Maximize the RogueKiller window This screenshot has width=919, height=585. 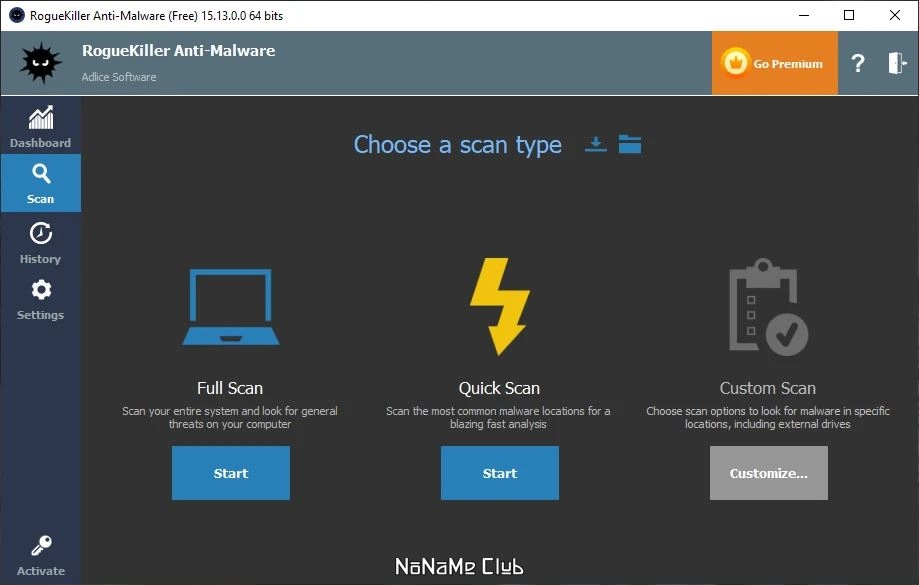pos(849,15)
